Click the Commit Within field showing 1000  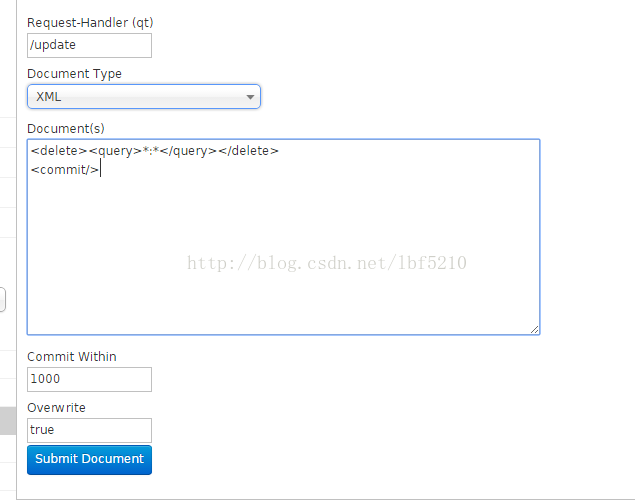(89, 379)
